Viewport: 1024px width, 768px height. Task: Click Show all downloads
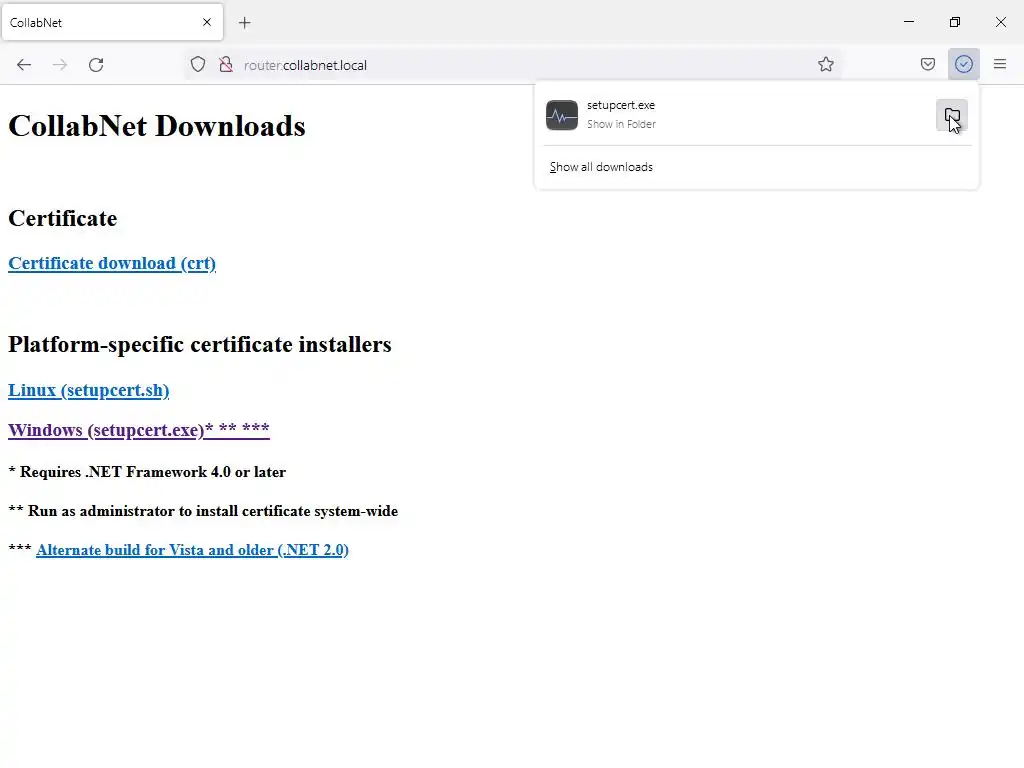click(x=601, y=167)
